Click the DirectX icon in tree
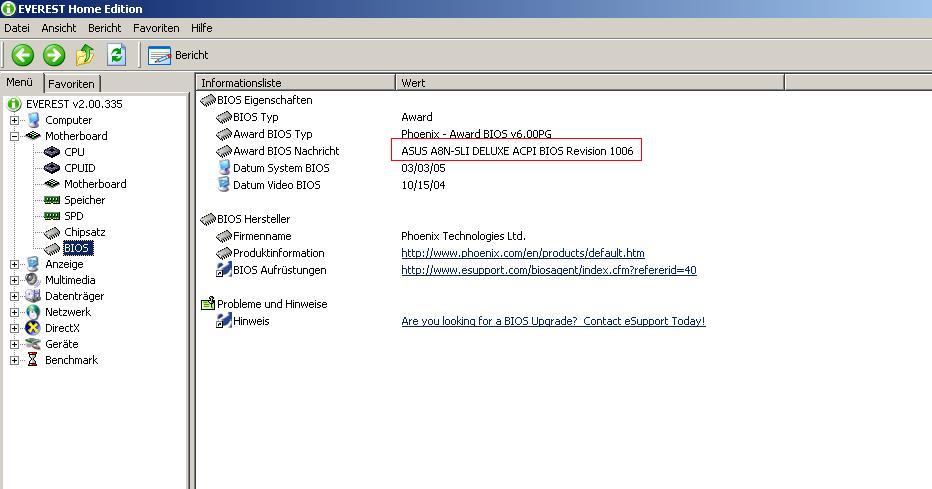Viewport: 932px width, 489px height. [x=33, y=328]
